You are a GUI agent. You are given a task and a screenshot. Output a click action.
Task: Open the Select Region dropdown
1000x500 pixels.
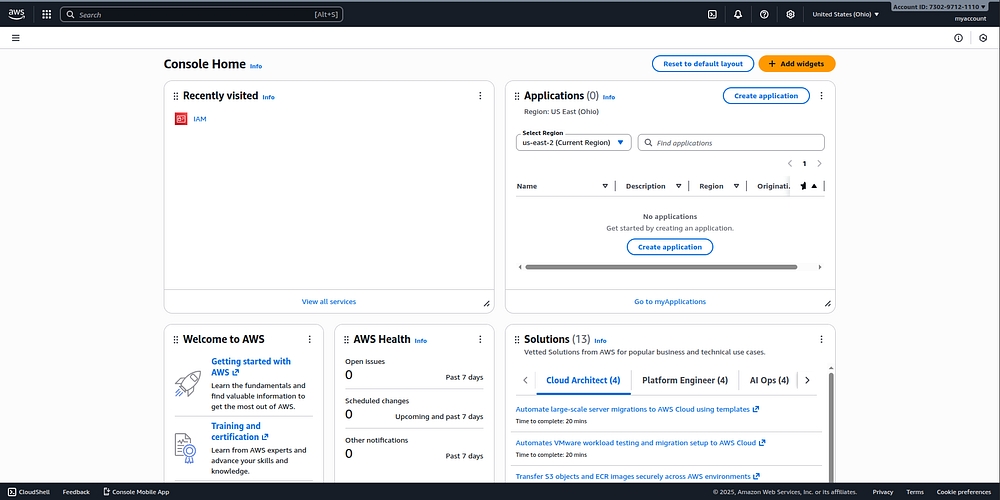click(574, 143)
